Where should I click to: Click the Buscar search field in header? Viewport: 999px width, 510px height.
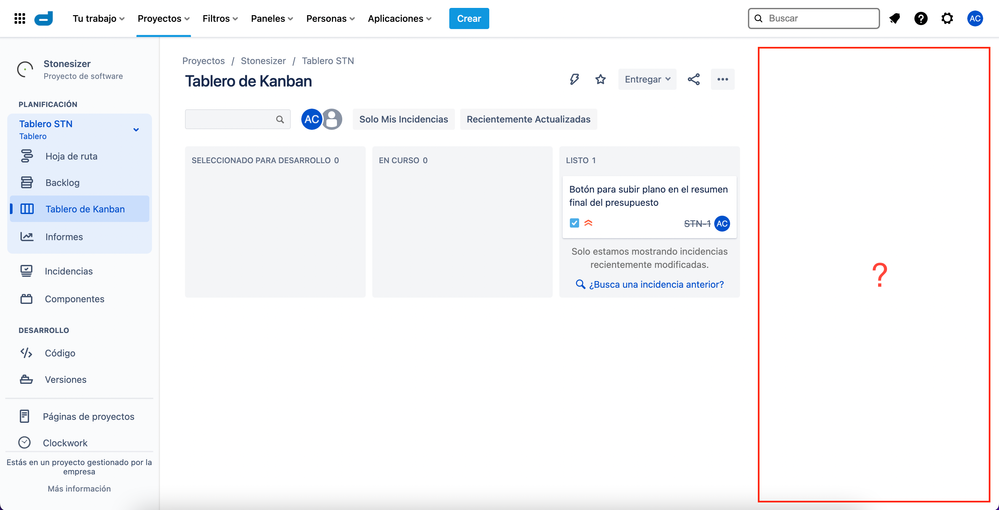click(x=814, y=18)
